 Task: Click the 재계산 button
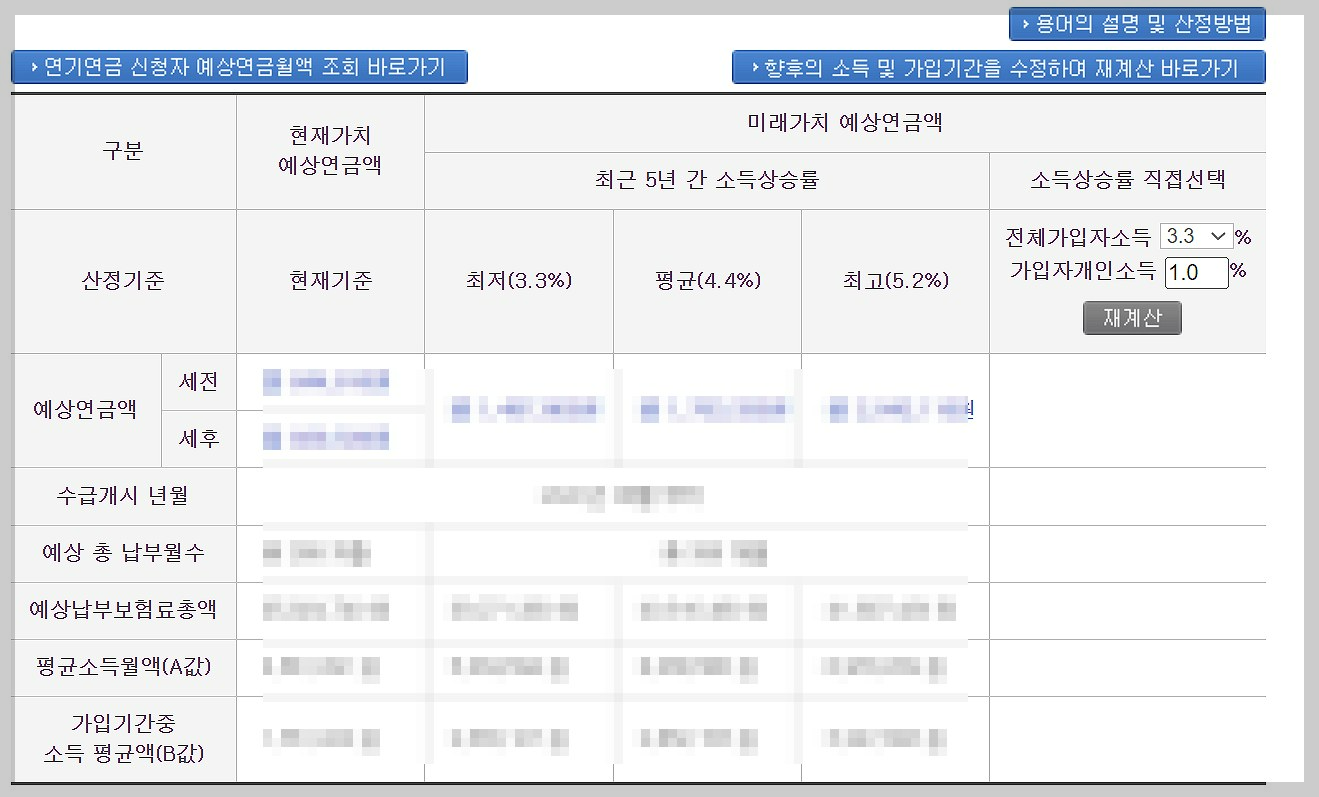pos(1132,318)
